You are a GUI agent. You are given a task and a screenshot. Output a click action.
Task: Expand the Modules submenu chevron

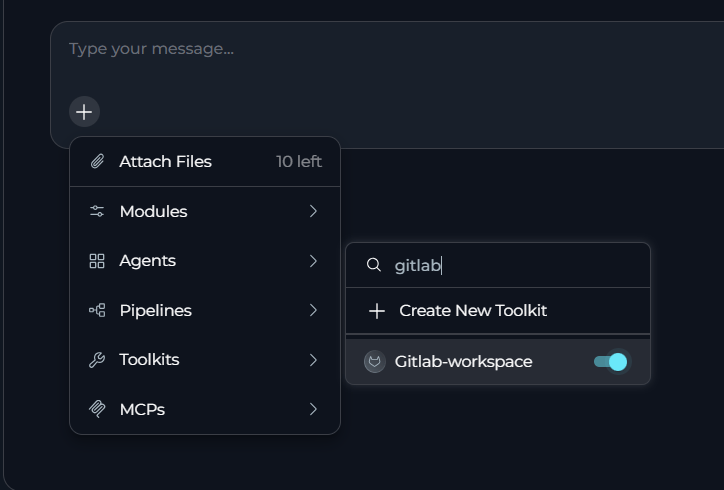point(313,211)
